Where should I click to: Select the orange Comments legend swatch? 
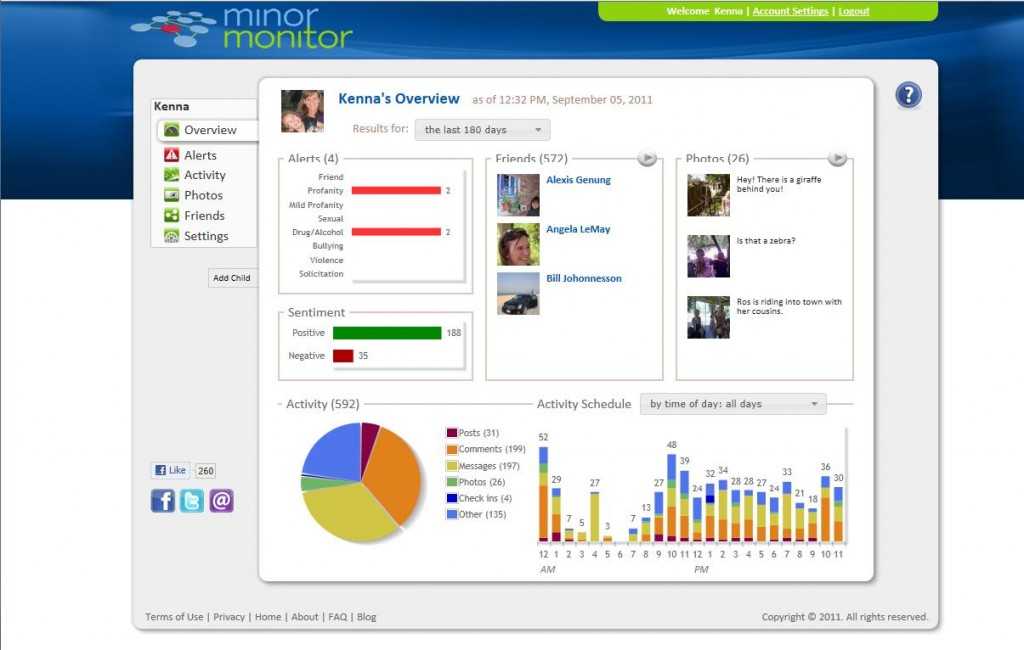pyautogui.click(x=451, y=449)
